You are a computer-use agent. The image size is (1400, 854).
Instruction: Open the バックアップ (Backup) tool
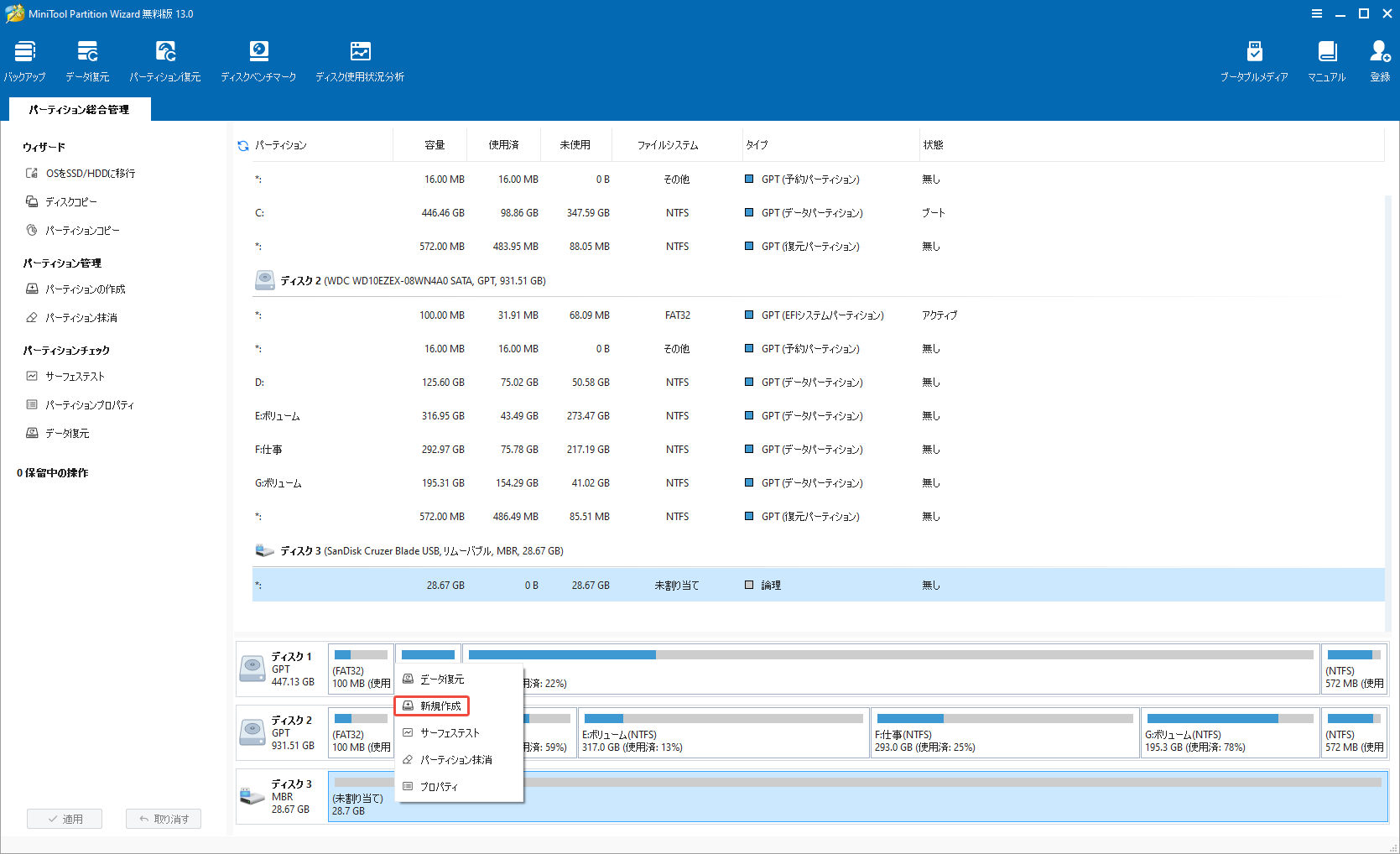23,59
